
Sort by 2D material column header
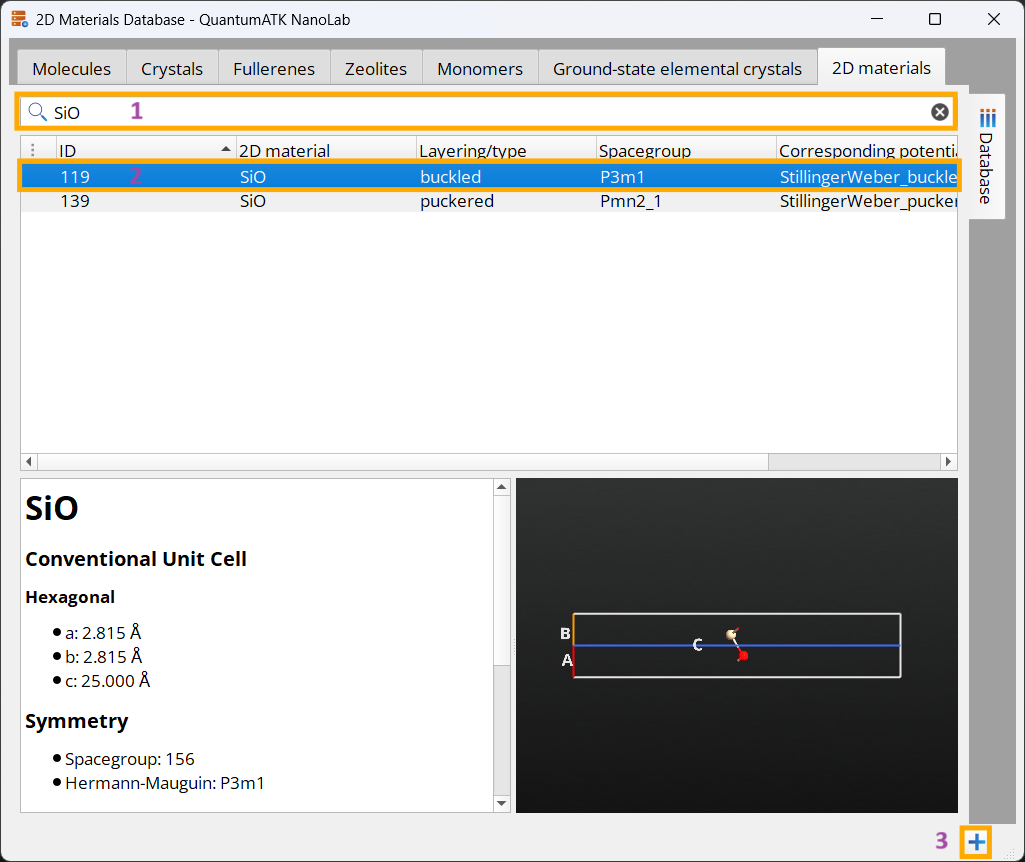pyautogui.click(x=326, y=150)
